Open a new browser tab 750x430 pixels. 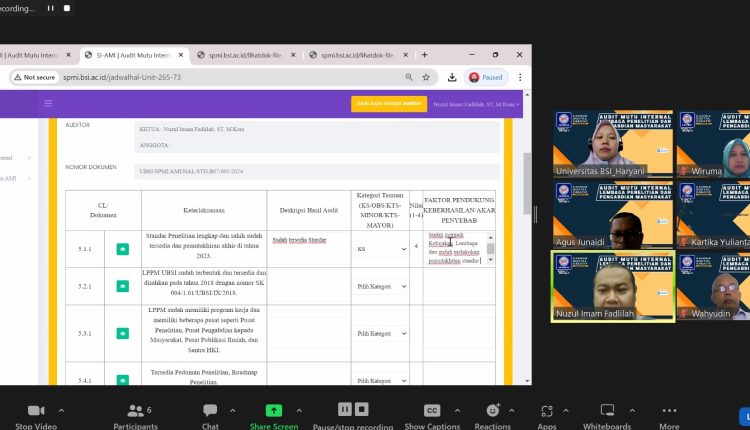[424, 55]
